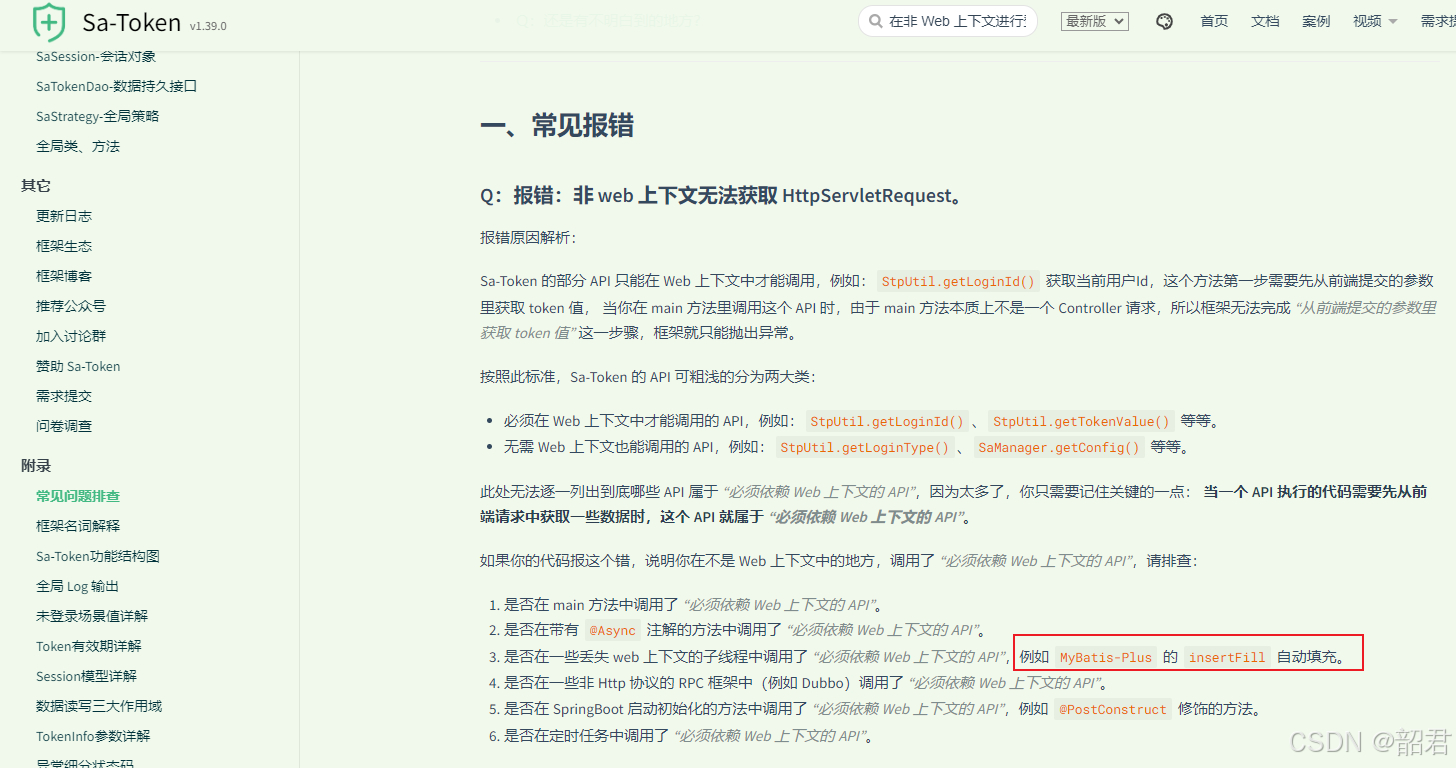Open SaStrategy-全局策略 sidebar entry
This screenshot has width=1456, height=768.
coord(97,116)
